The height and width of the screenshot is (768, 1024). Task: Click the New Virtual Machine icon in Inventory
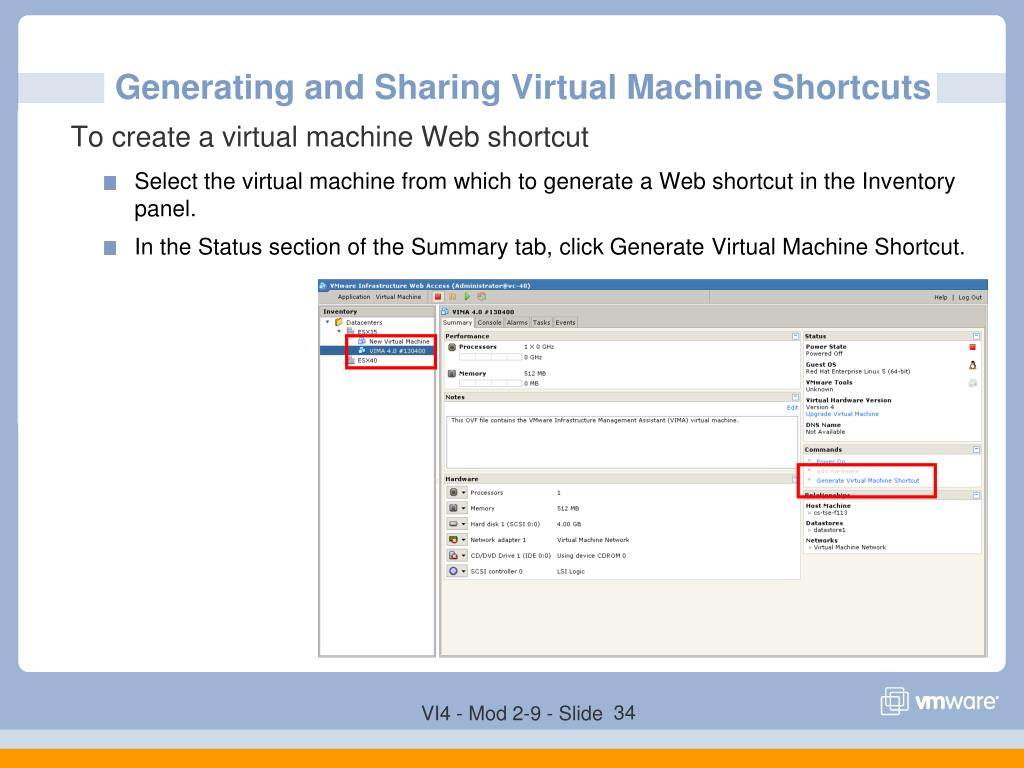pos(362,341)
